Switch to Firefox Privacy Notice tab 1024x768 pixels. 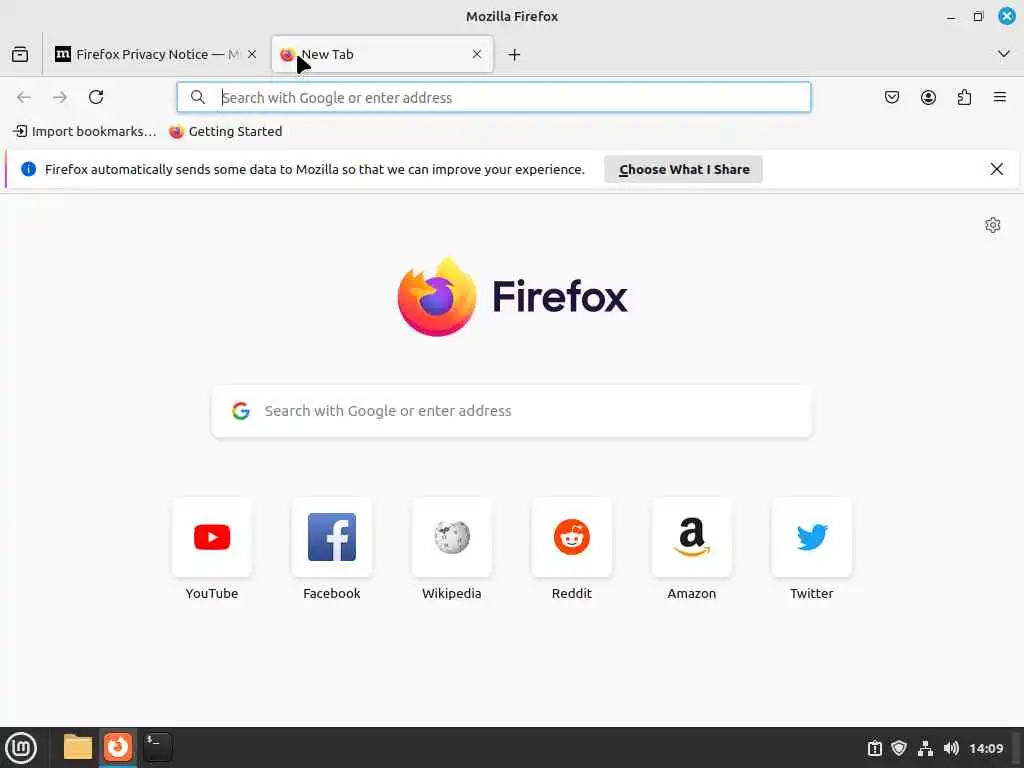tap(156, 54)
